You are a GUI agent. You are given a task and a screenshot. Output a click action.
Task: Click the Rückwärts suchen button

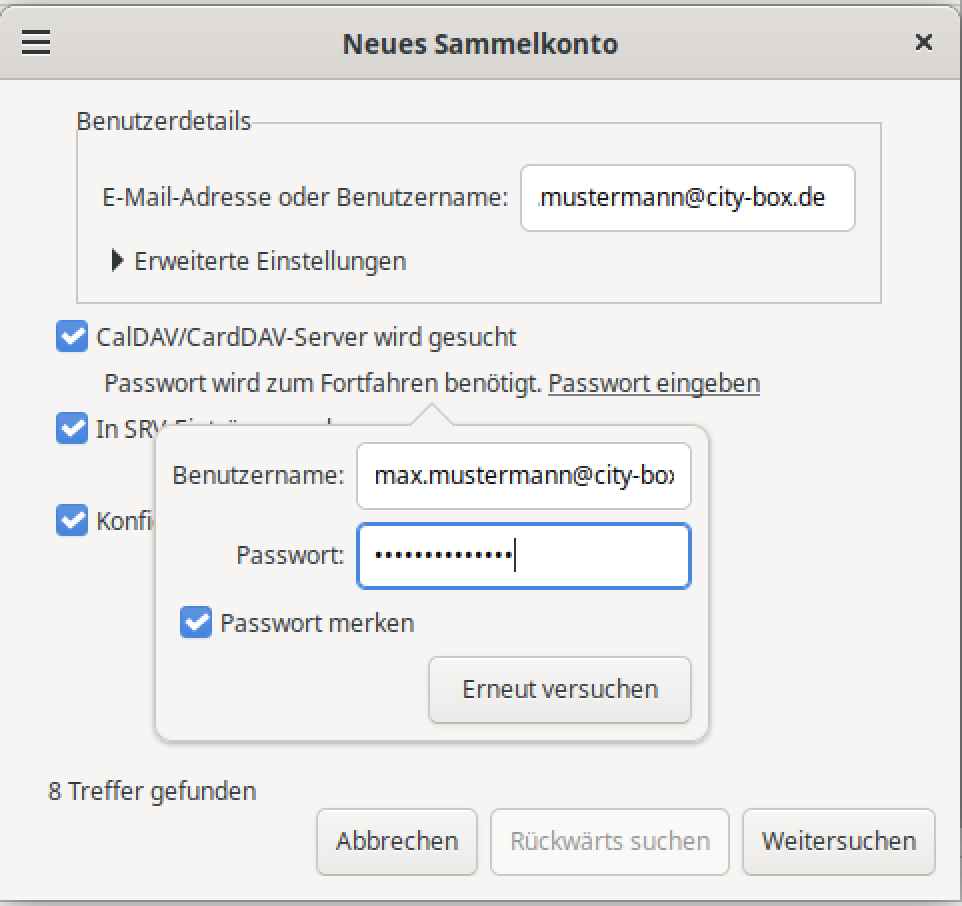tap(610, 841)
